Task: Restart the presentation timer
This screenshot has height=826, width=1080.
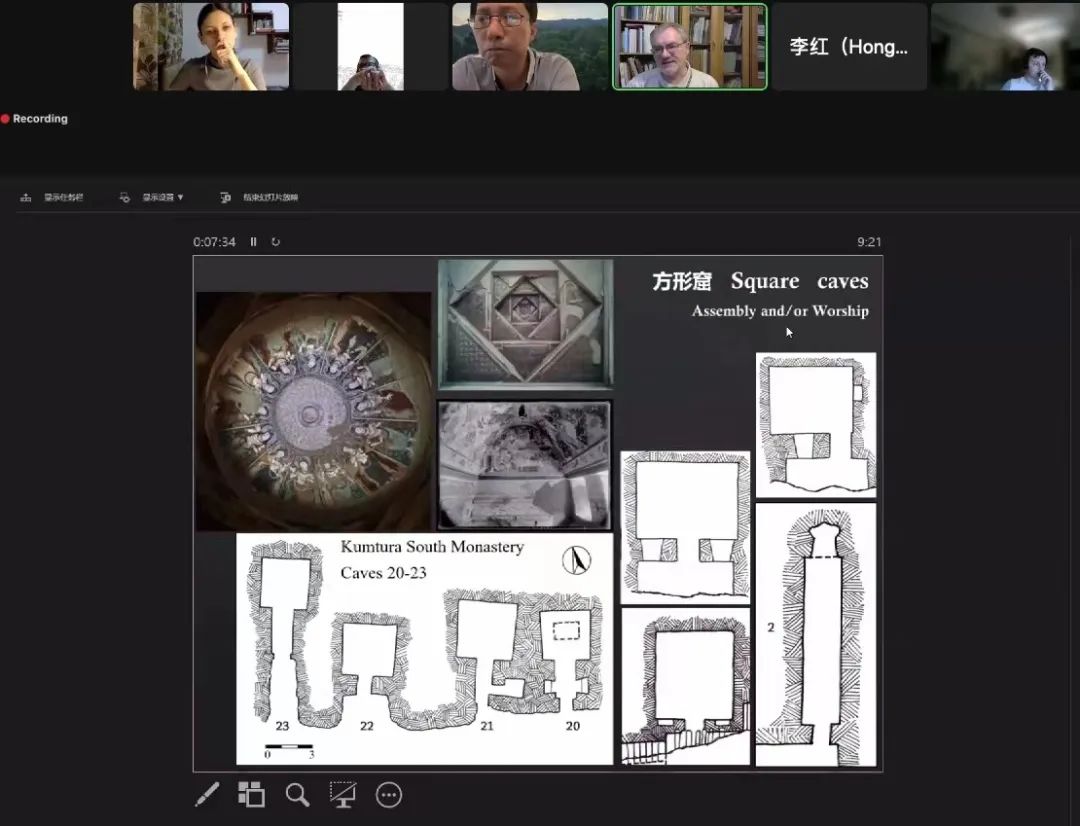Action: [x=276, y=242]
